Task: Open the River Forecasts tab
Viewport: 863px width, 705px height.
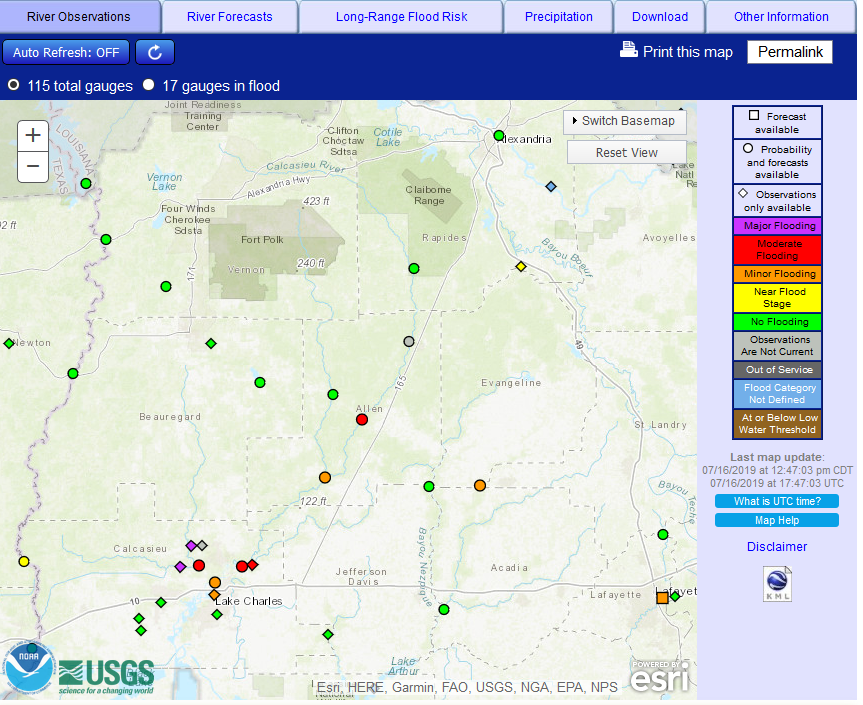Action: point(229,17)
